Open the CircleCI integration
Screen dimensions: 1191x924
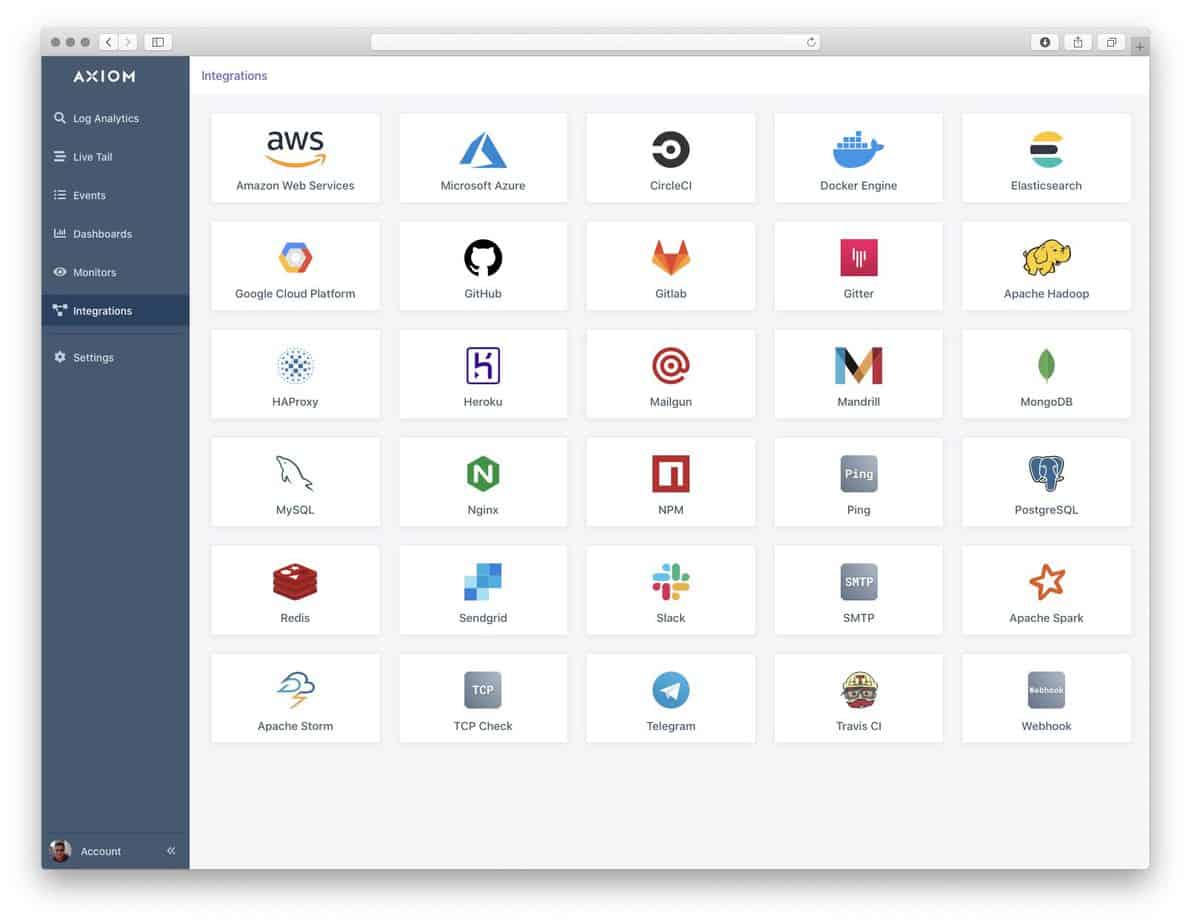click(x=670, y=158)
